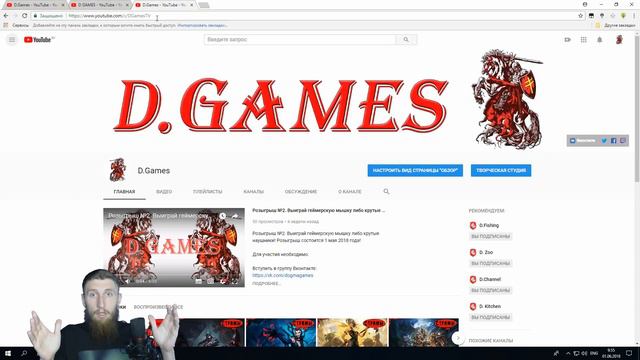640x360 pixels.
Task: Click the green shield extension icon
Action: [x=623, y=16]
